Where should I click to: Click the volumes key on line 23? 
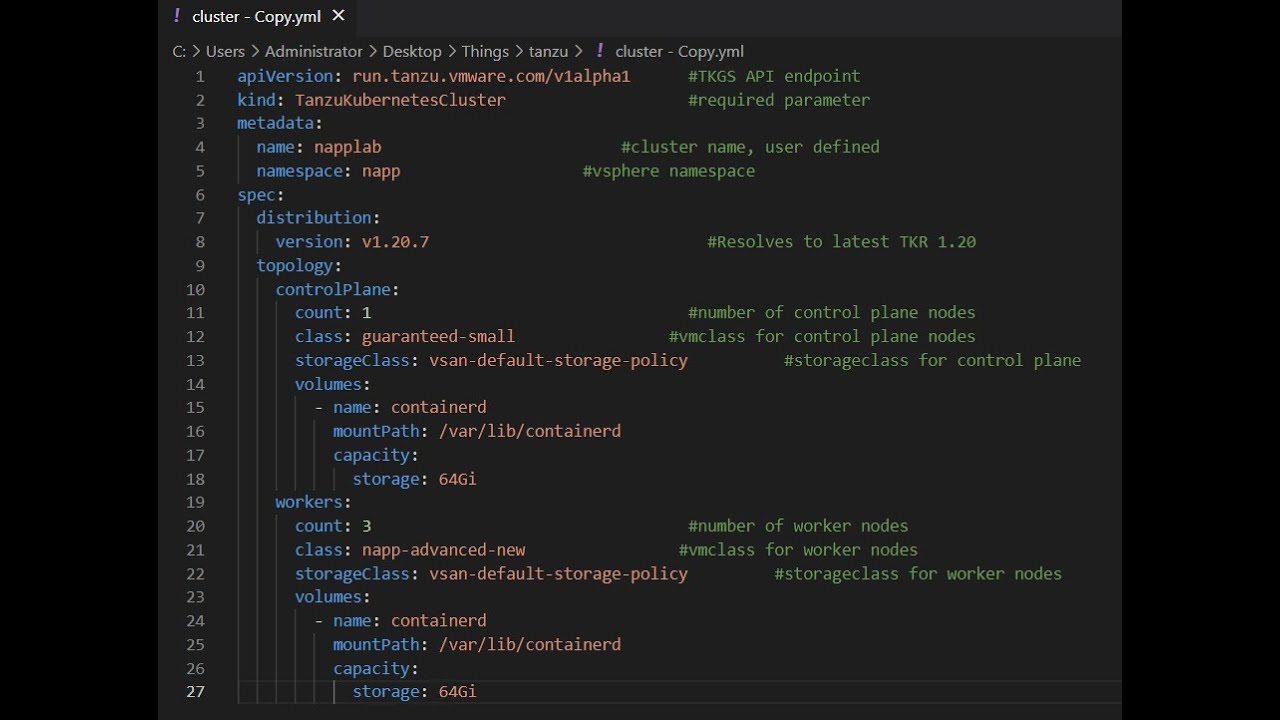328,597
